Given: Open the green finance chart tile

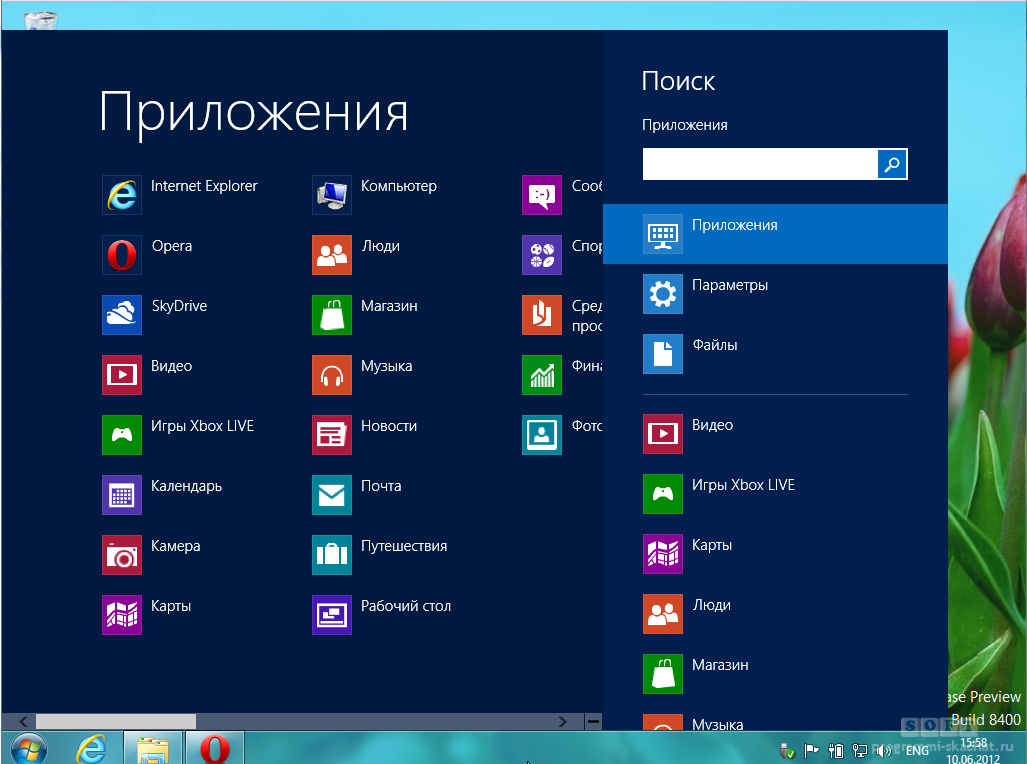Looking at the screenshot, I should point(542,375).
